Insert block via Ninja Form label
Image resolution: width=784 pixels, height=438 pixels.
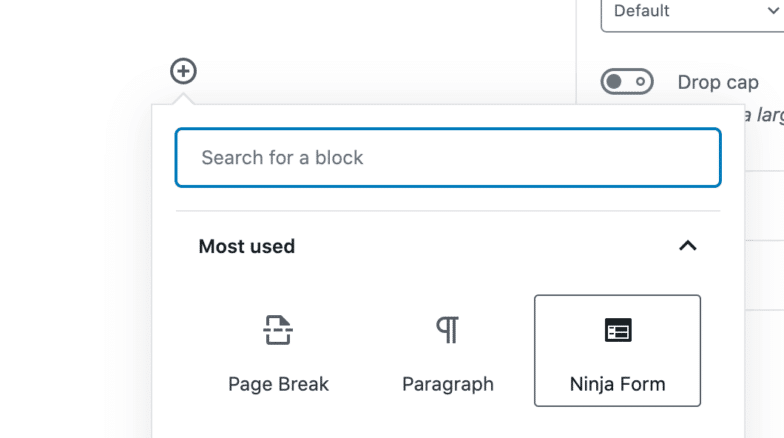coord(617,384)
